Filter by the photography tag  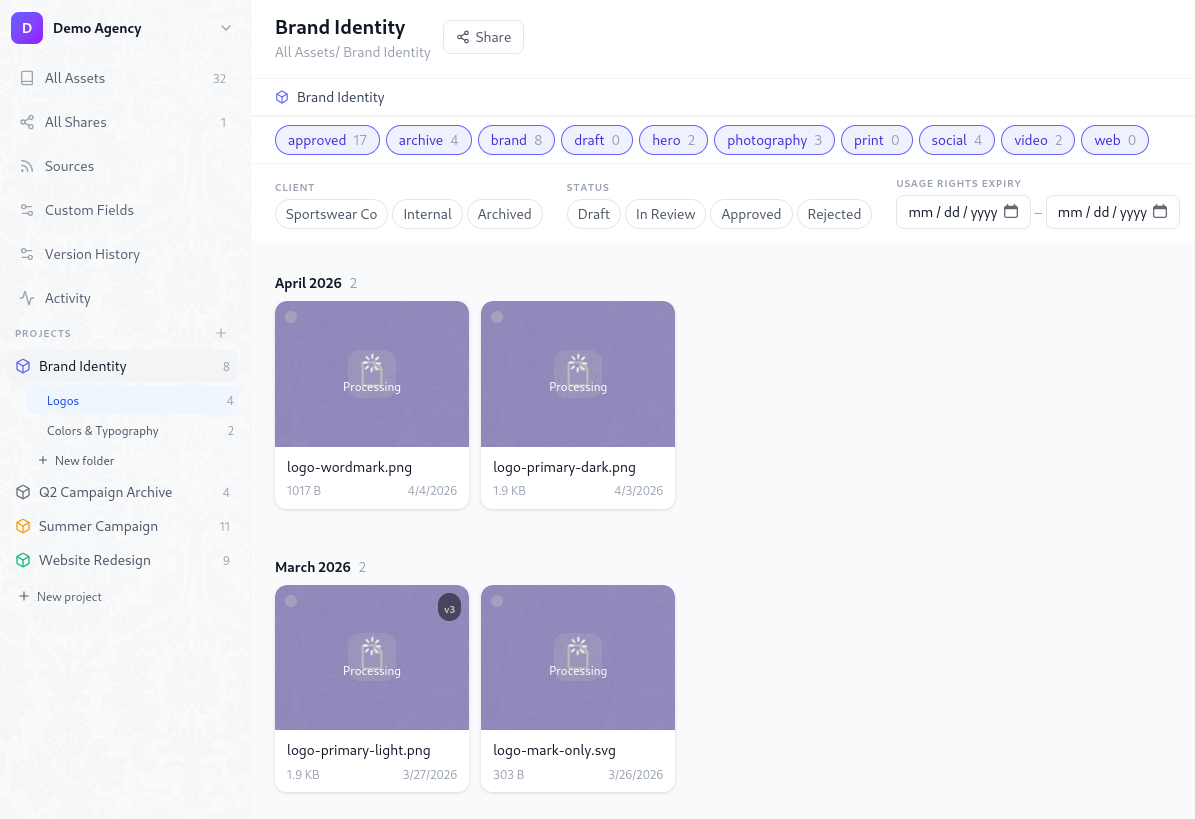tap(774, 140)
